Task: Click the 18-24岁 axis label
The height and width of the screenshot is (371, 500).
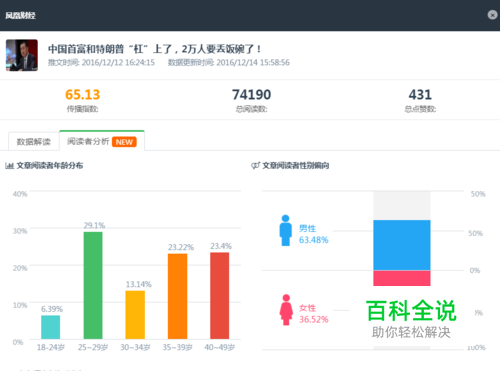Action: coord(51,347)
